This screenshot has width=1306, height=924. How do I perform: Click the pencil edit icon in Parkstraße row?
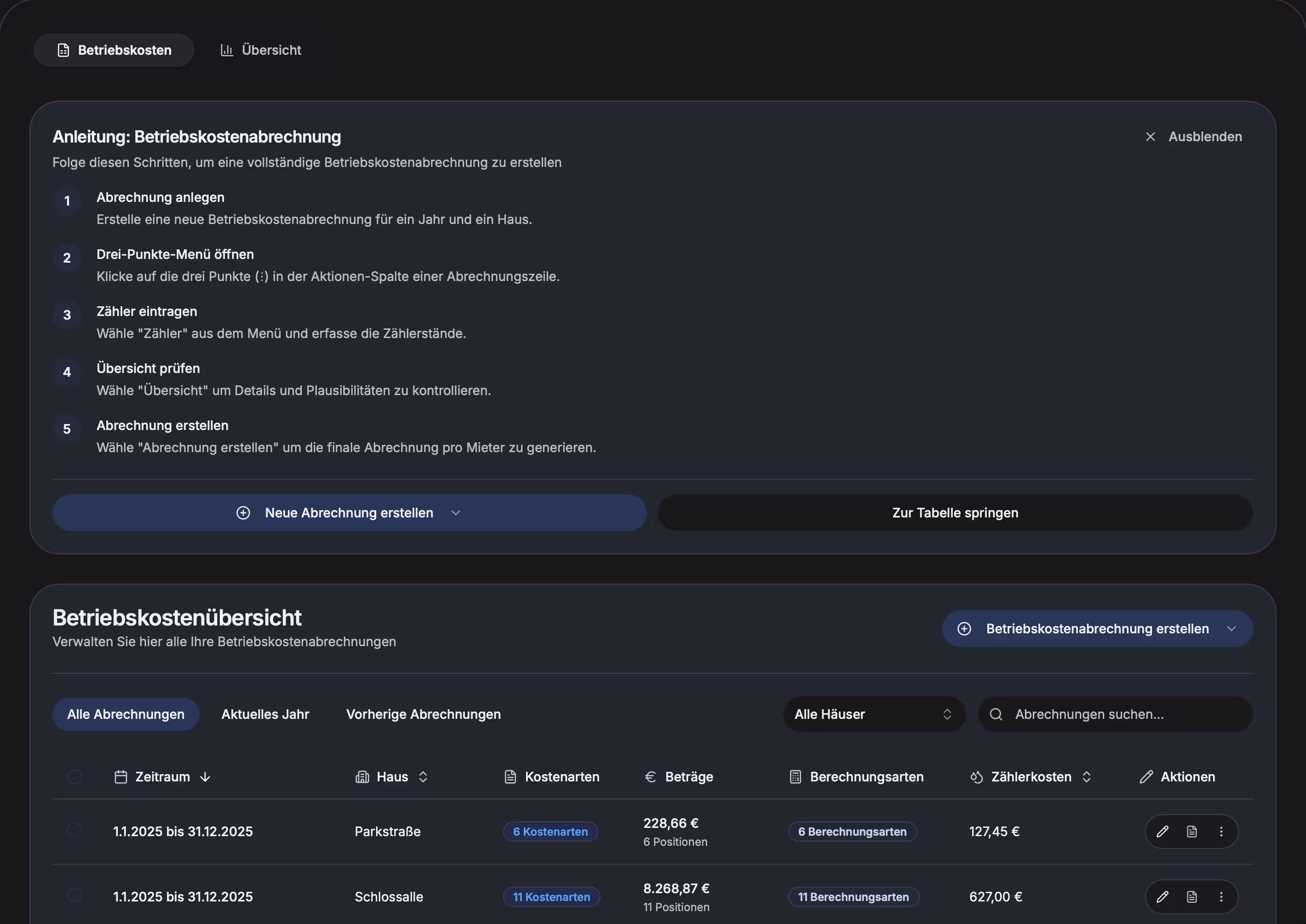click(x=1162, y=831)
